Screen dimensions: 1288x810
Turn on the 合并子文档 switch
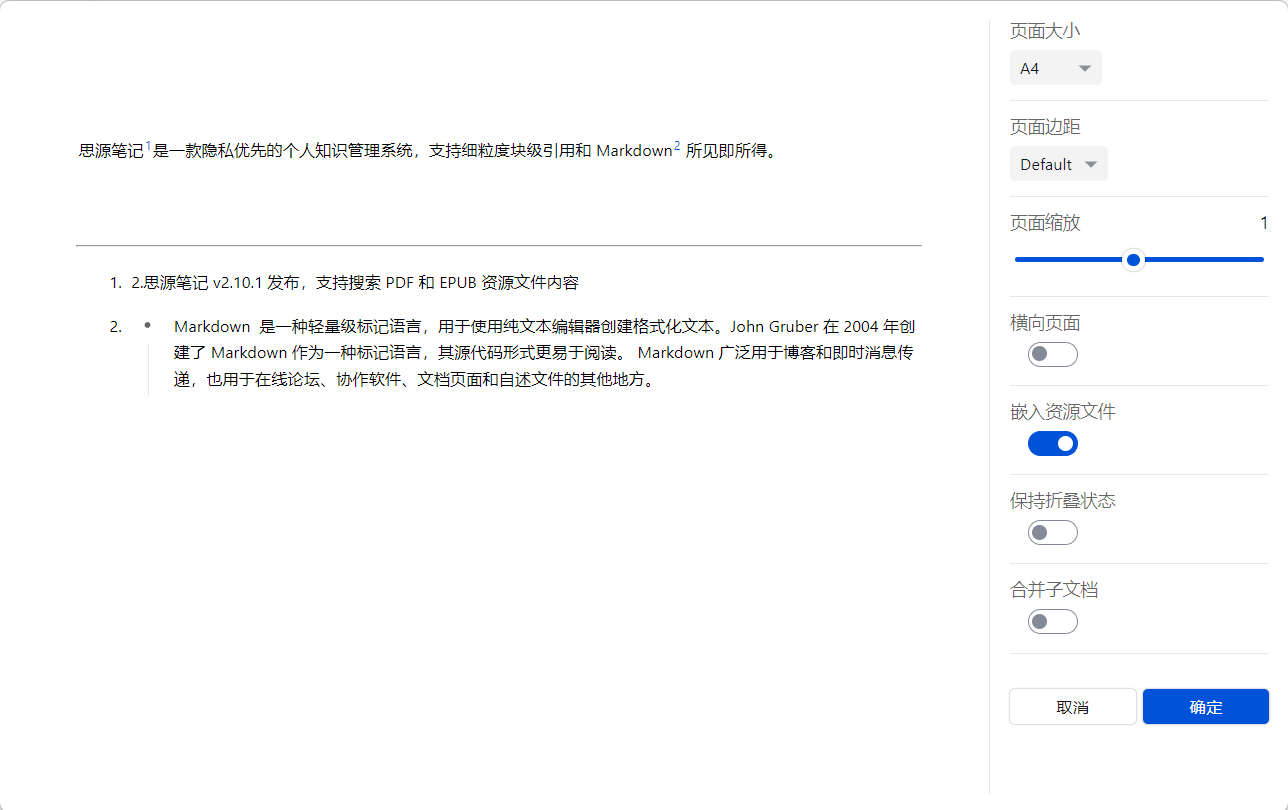point(1052,622)
